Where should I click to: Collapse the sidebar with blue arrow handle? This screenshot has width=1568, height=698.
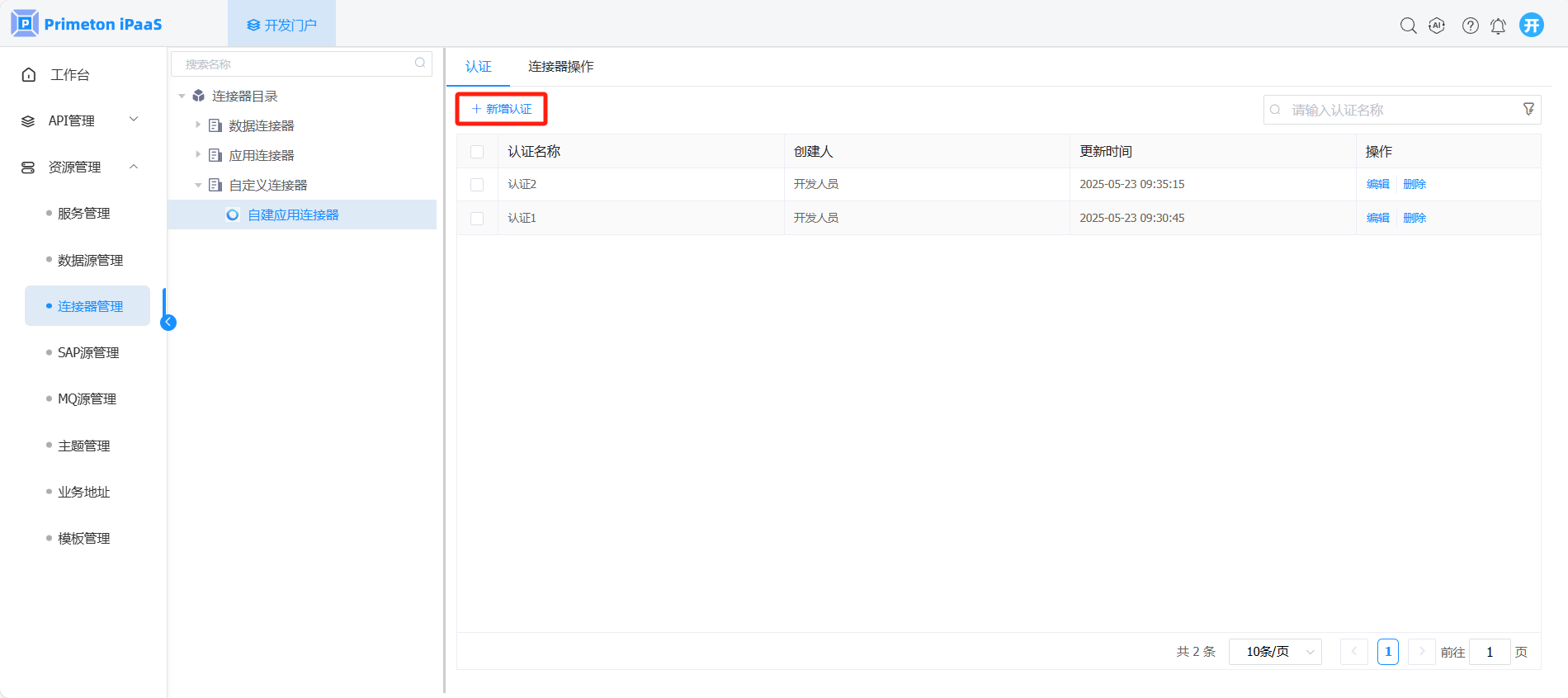pyautogui.click(x=168, y=323)
